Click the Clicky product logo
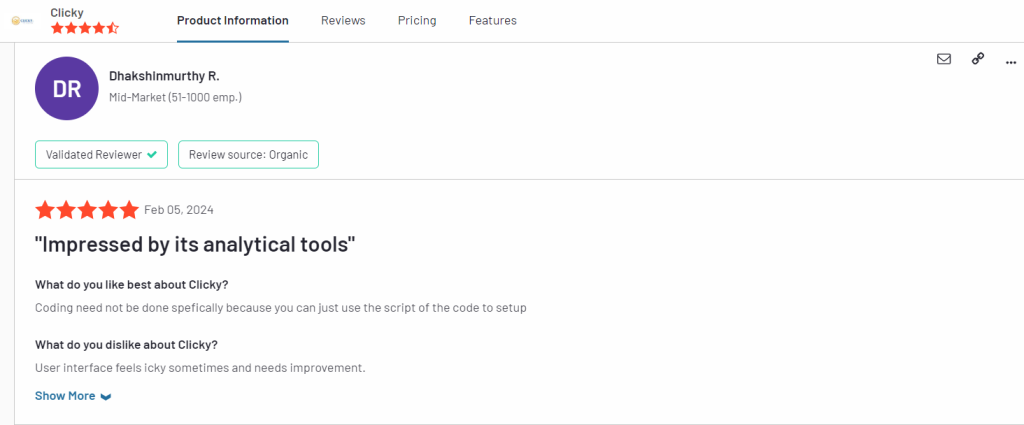 click(x=22, y=21)
